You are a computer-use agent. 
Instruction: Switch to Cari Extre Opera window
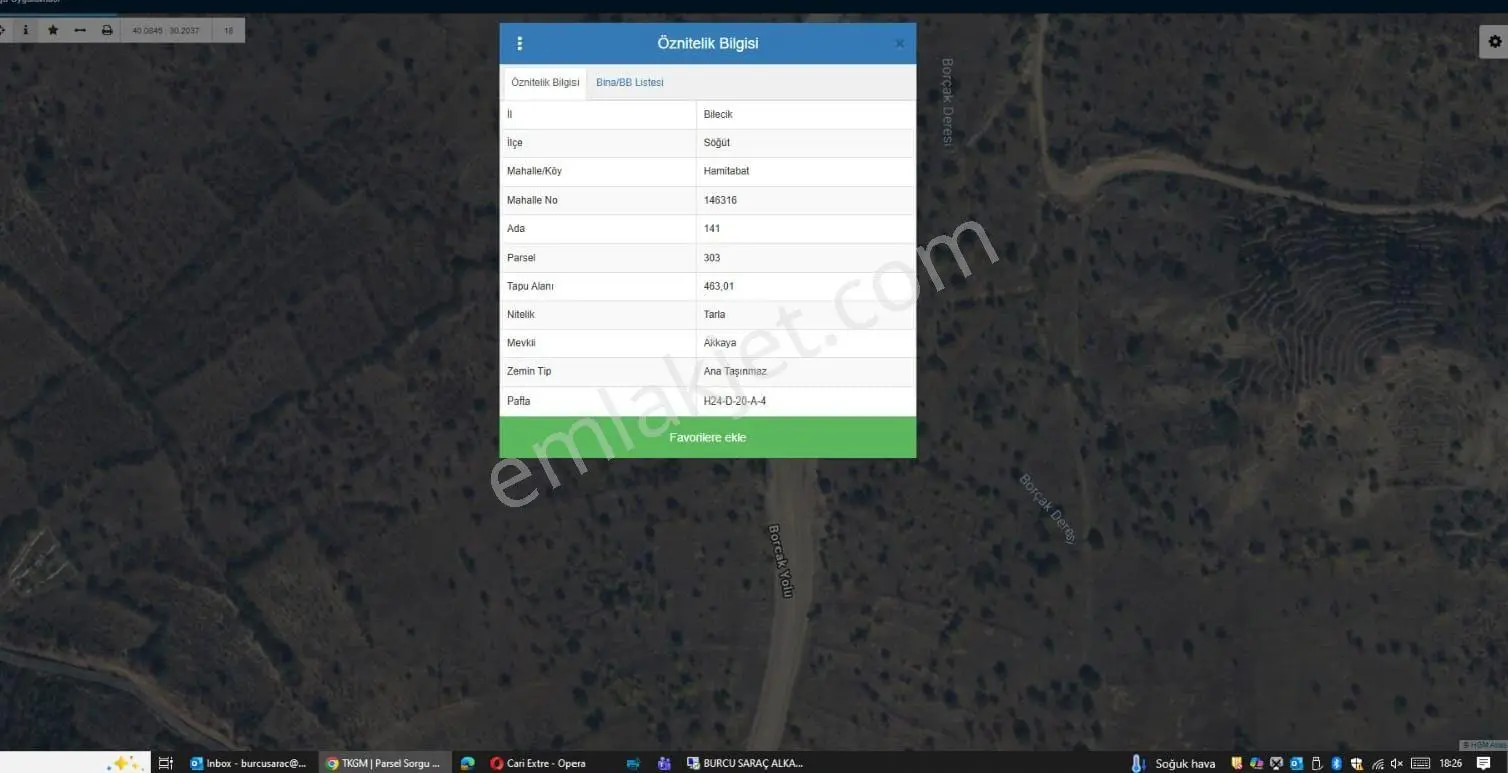(538, 763)
